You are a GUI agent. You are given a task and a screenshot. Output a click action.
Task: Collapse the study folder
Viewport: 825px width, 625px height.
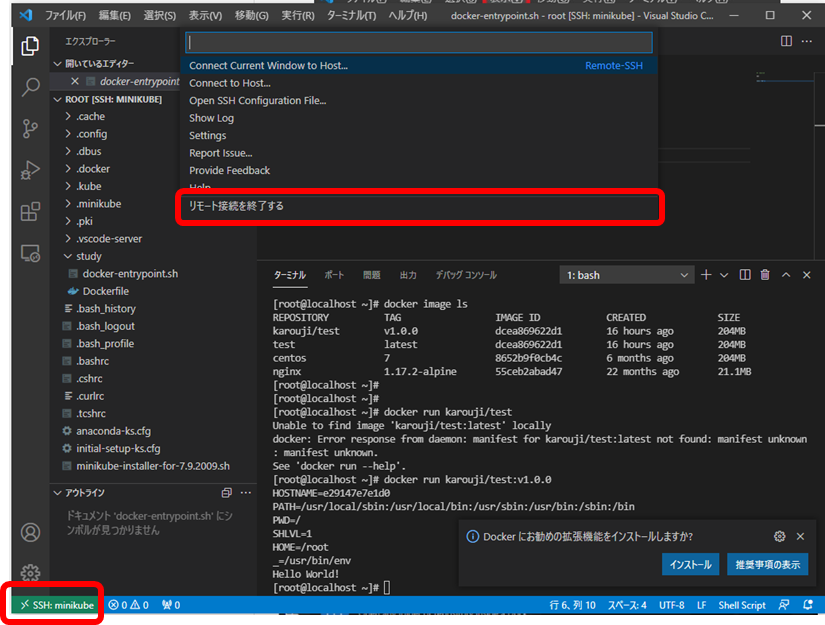pos(67,256)
